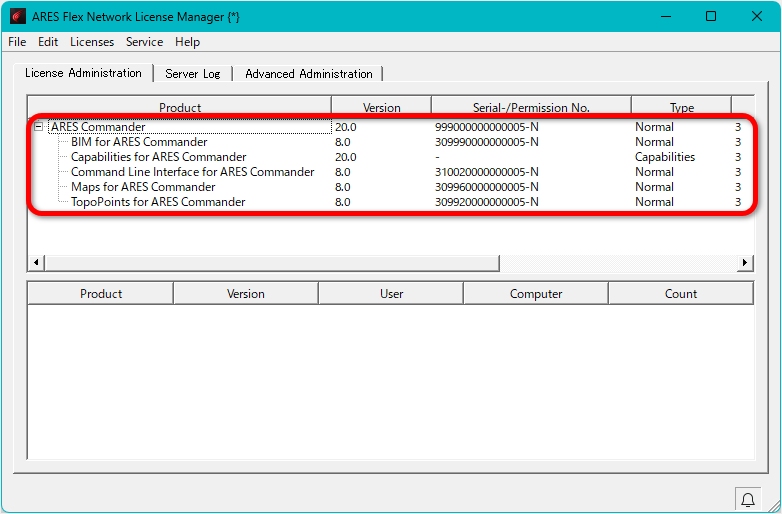Click the Type column header

tap(681, 107)
